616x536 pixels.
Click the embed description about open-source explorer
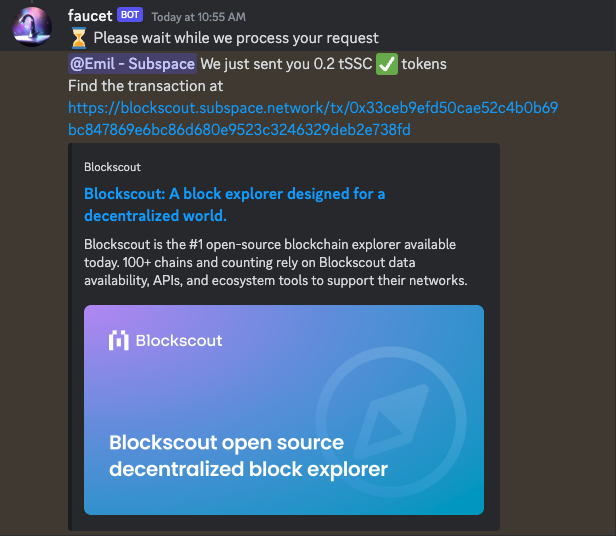click(276, 262)
